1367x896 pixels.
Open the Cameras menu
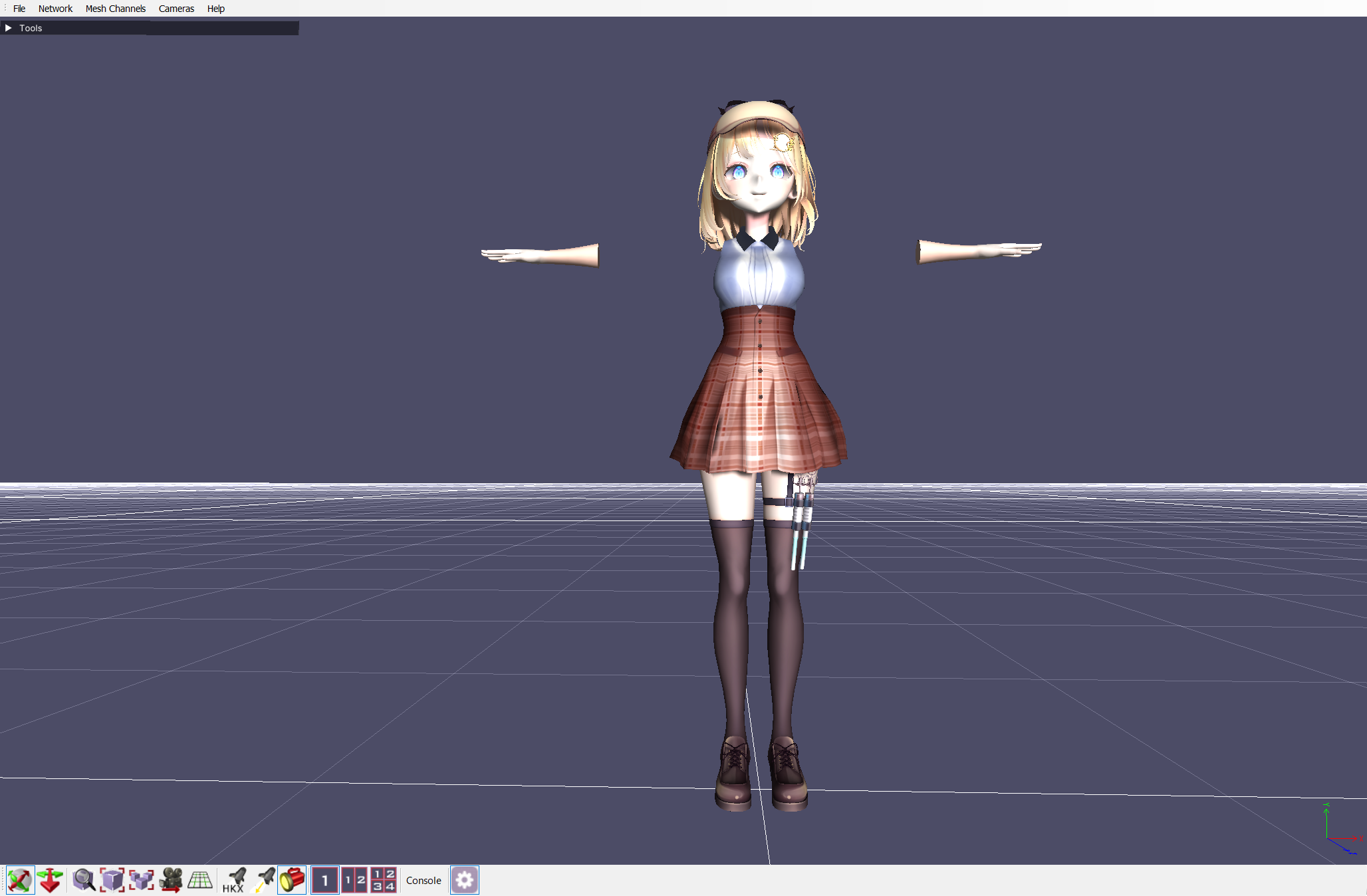[x=176, y=9]
